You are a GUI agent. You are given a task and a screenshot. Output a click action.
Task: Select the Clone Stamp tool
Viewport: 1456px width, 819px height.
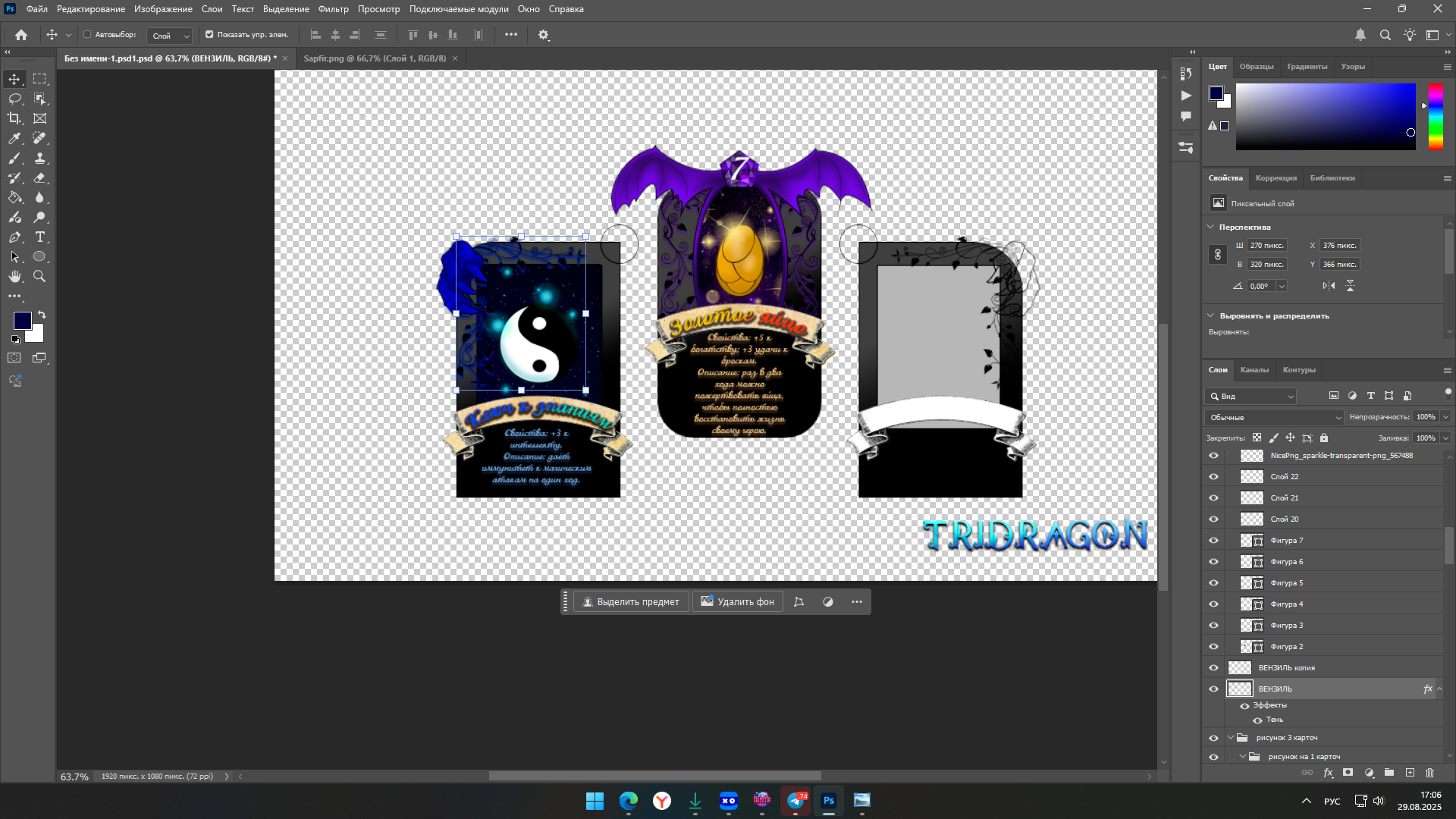tap(39, 158)
